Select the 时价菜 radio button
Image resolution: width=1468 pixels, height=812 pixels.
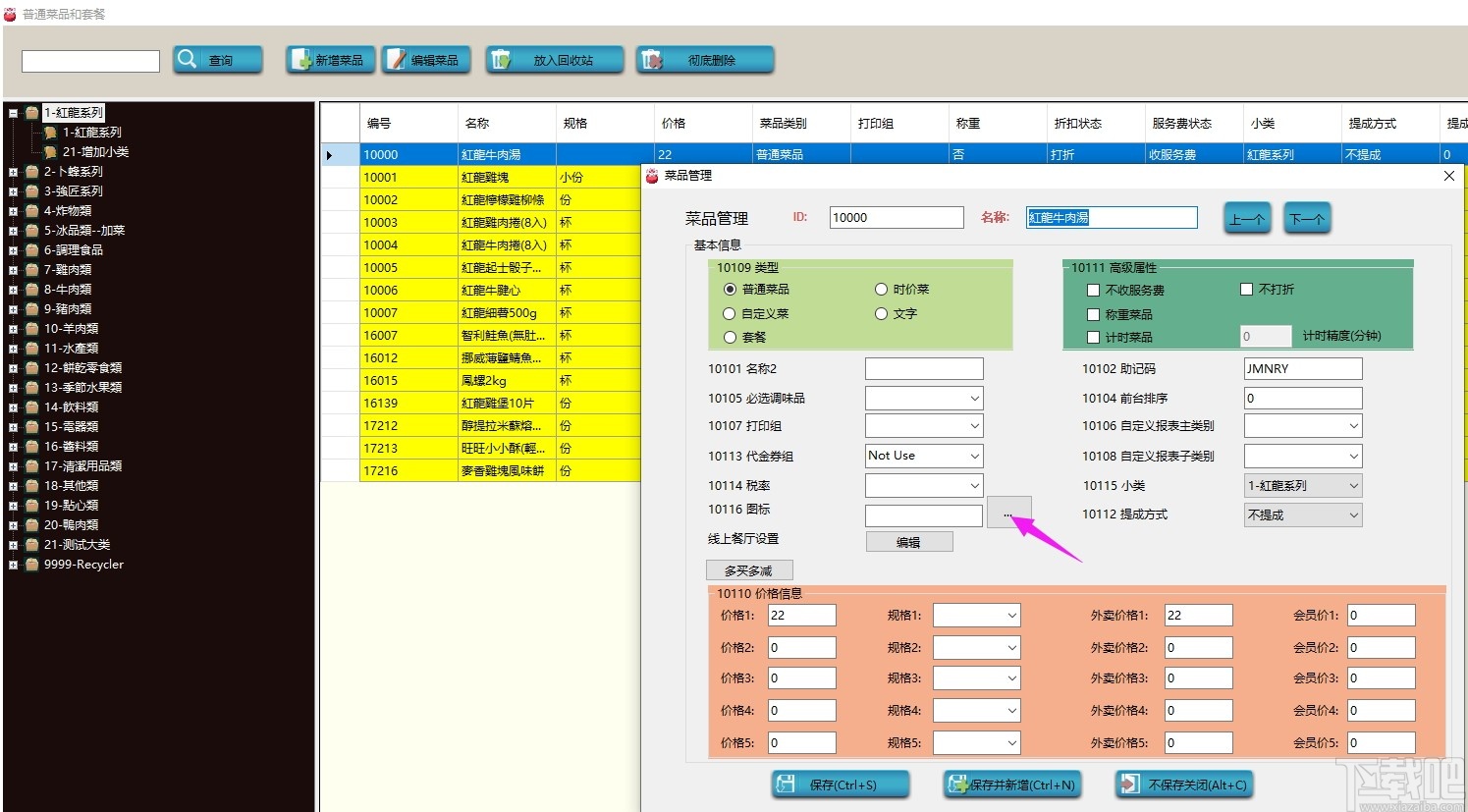tap(881, 290)
